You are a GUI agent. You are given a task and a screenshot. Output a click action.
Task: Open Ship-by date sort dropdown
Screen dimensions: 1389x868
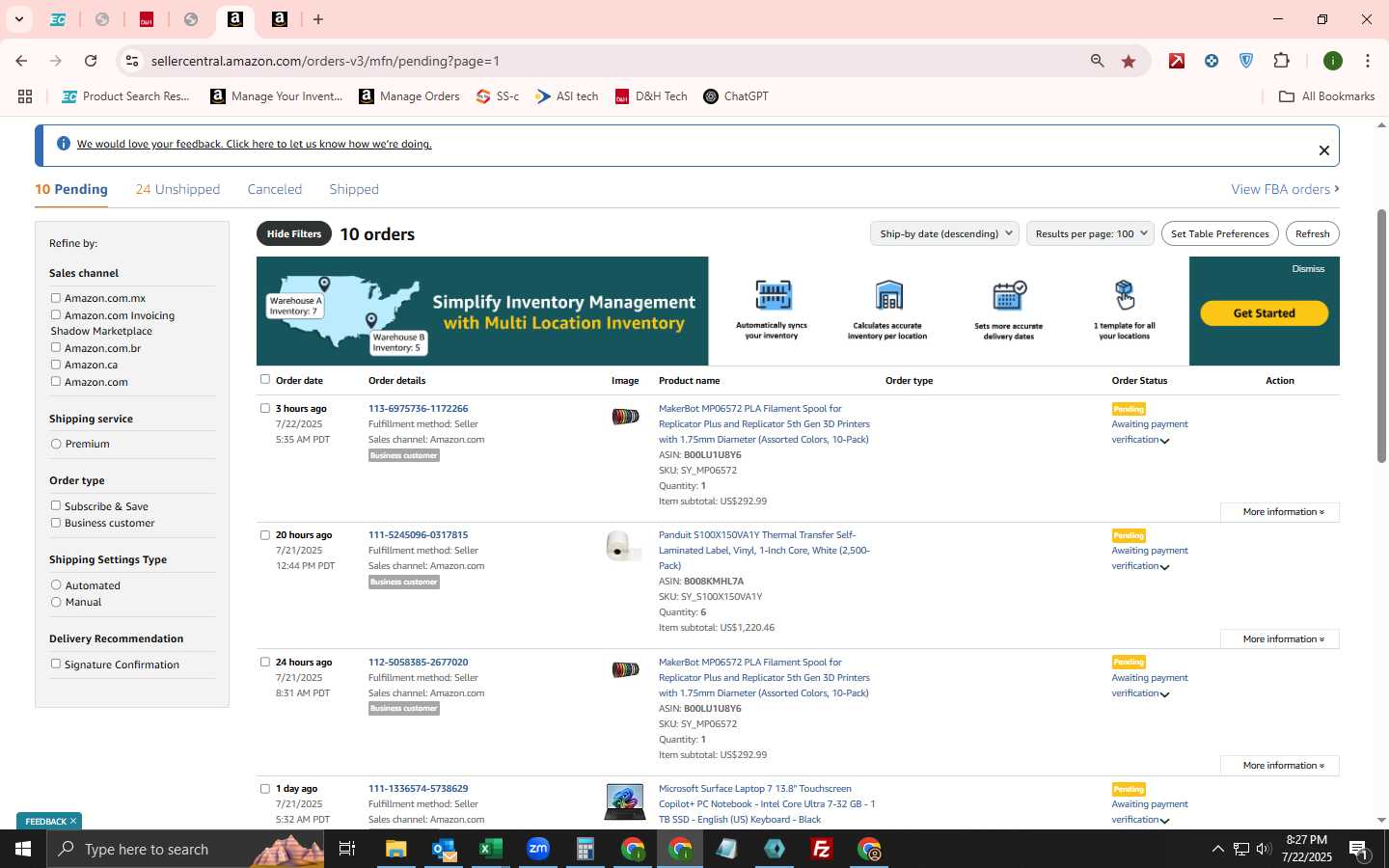pos(944,233)
